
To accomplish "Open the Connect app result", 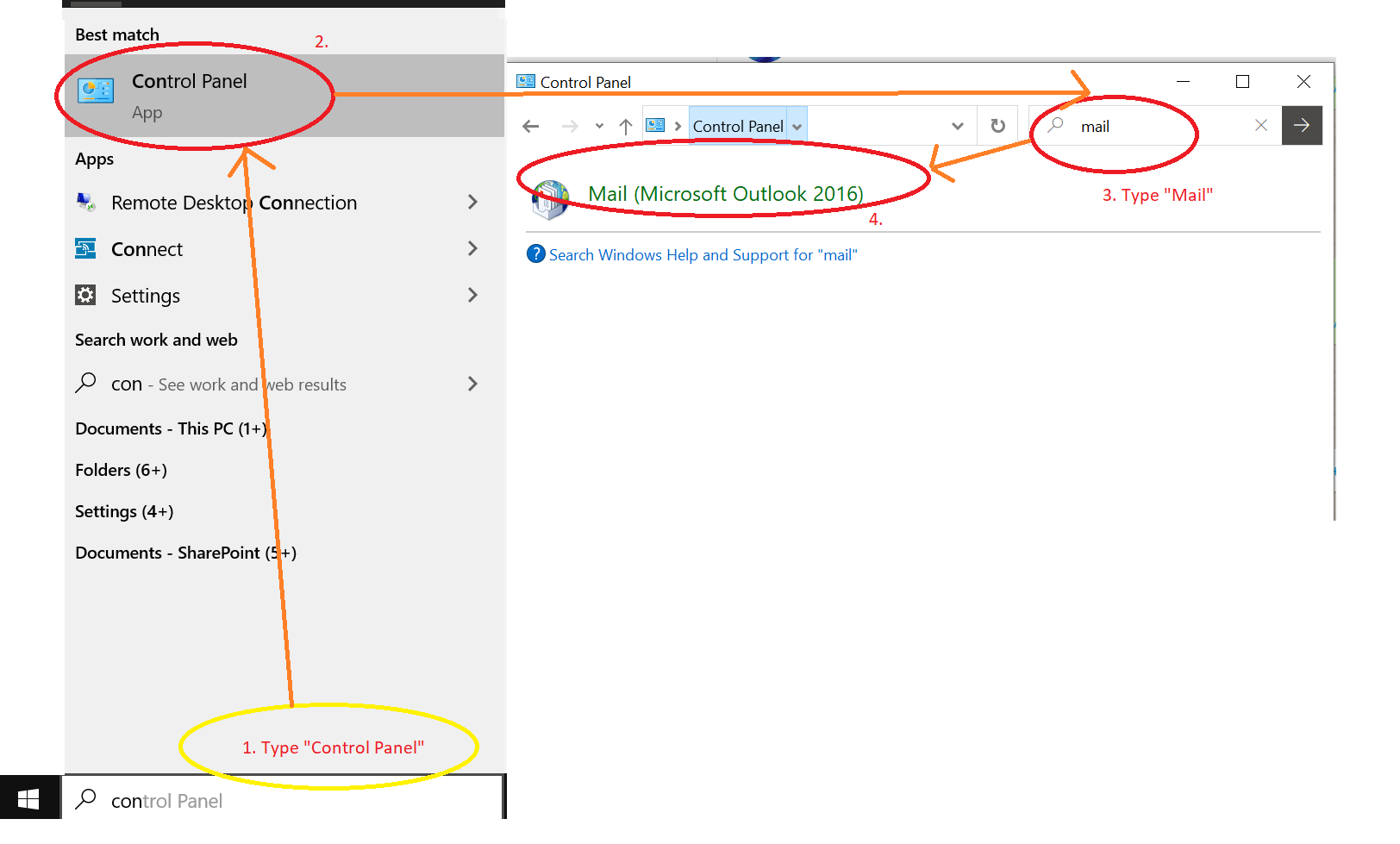I will coord(284,249).
